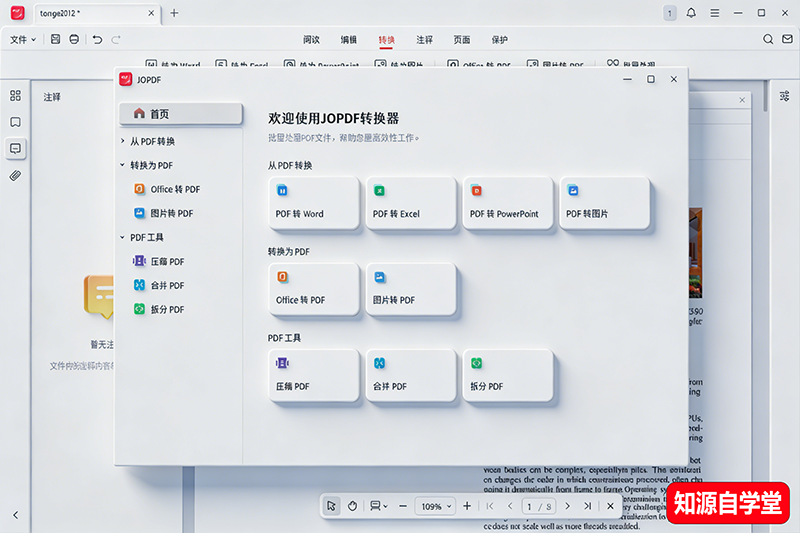Screen dimensions: 800x533
Task: Open the 图片转 PDF card
Action: (x=411, y=289)
